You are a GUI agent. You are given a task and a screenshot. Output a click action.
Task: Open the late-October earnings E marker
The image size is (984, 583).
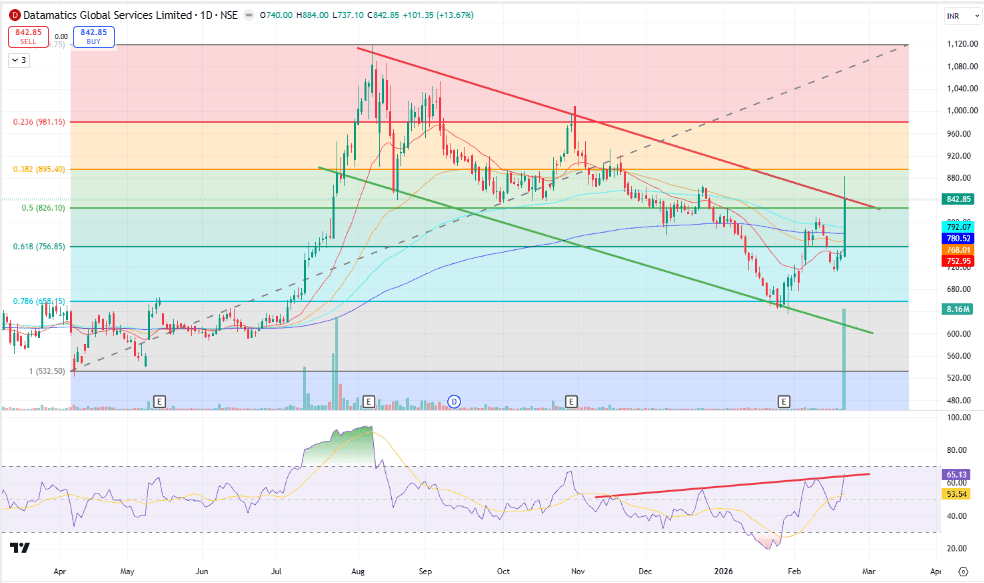(571, 401)
